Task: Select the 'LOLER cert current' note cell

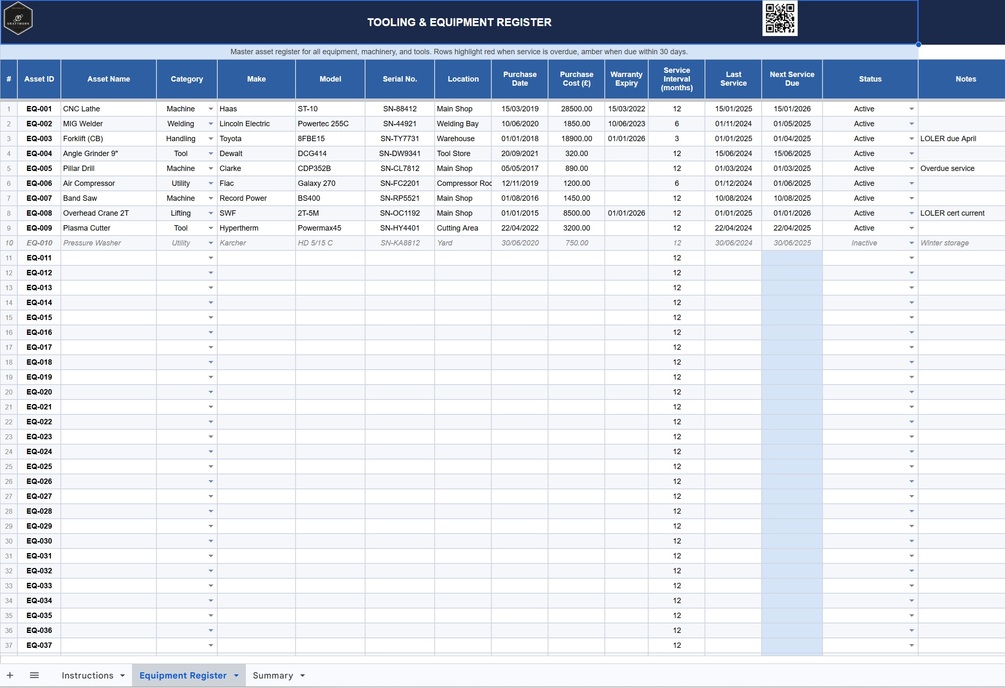Action: click(961, 213)
